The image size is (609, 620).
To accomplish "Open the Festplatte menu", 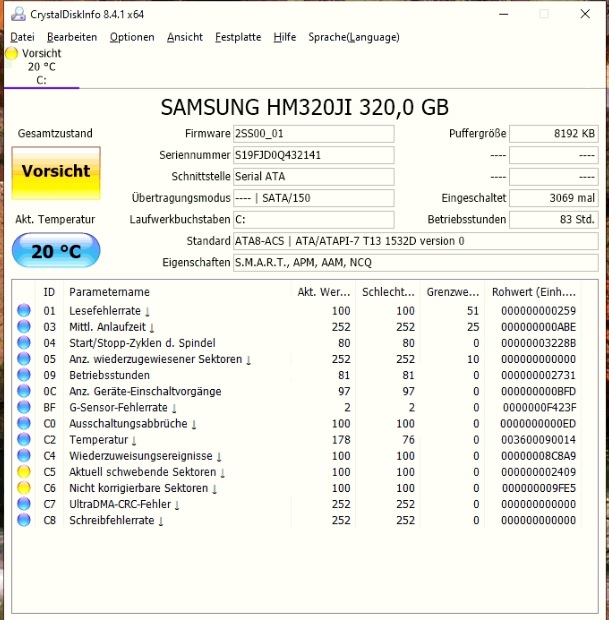I will (x=238, y=37).
